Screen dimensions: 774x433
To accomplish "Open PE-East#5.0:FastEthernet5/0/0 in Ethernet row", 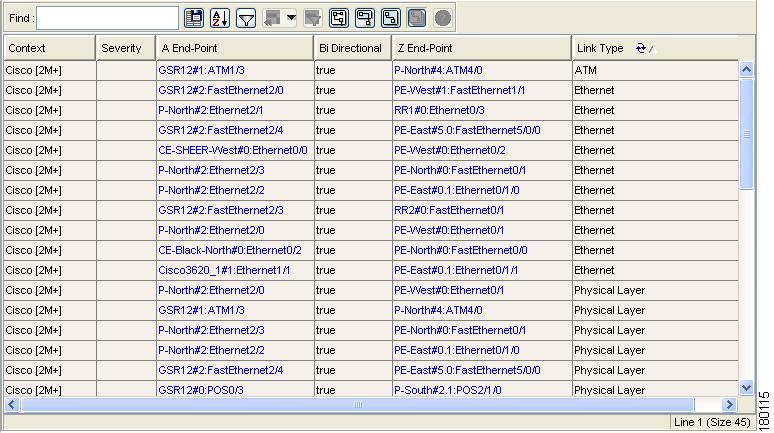I will click(467, 130).
